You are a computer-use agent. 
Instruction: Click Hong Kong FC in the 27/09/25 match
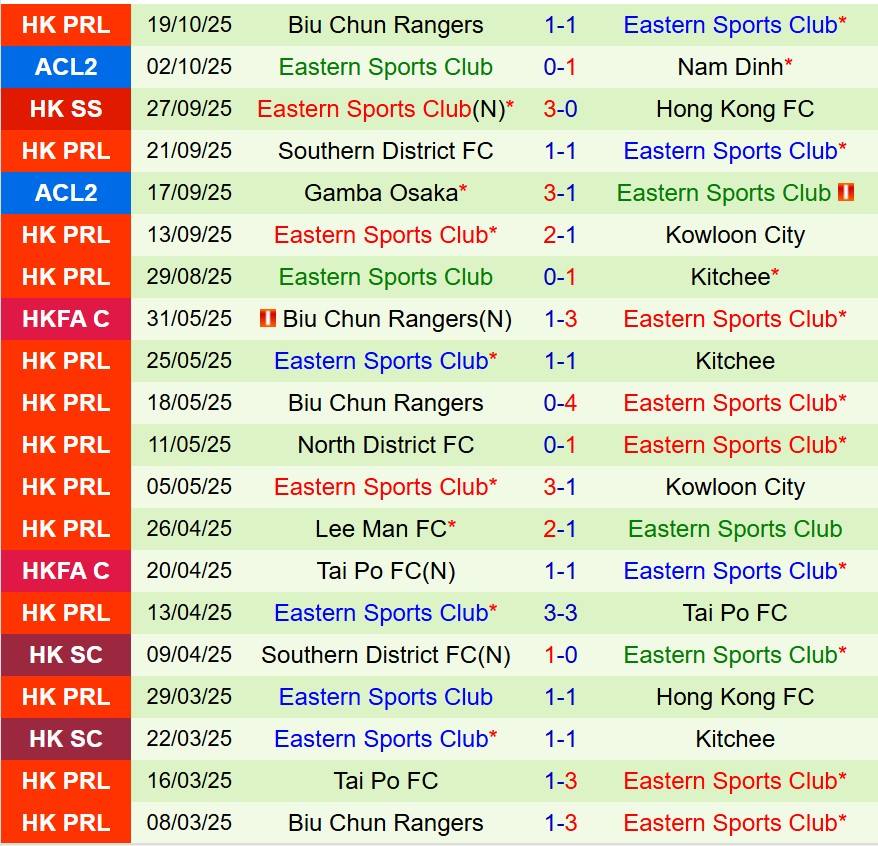click(735, 109)
